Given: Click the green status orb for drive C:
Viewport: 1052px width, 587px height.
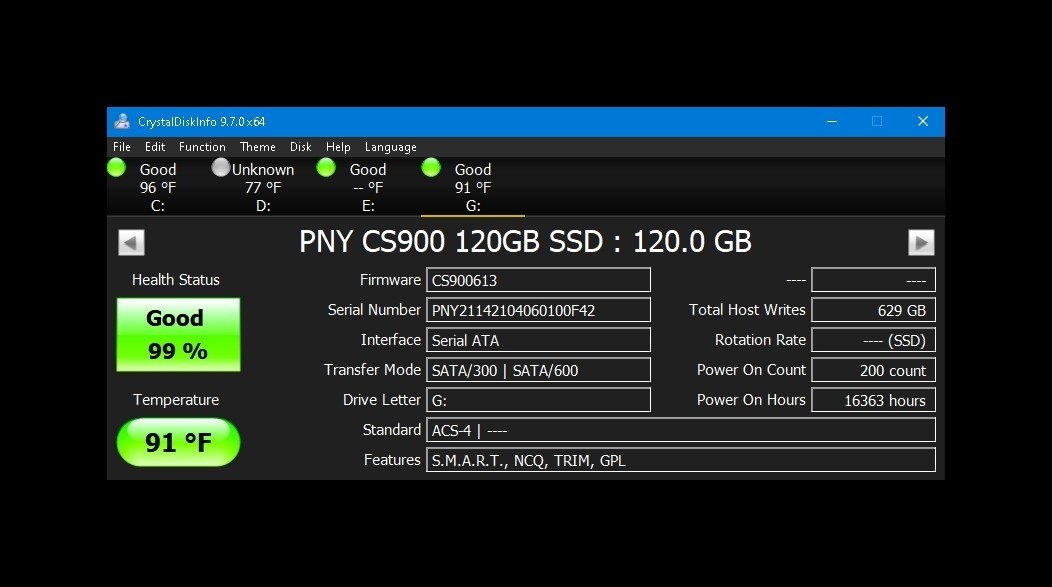Looking at the screenshot, I should coord(117,168).
